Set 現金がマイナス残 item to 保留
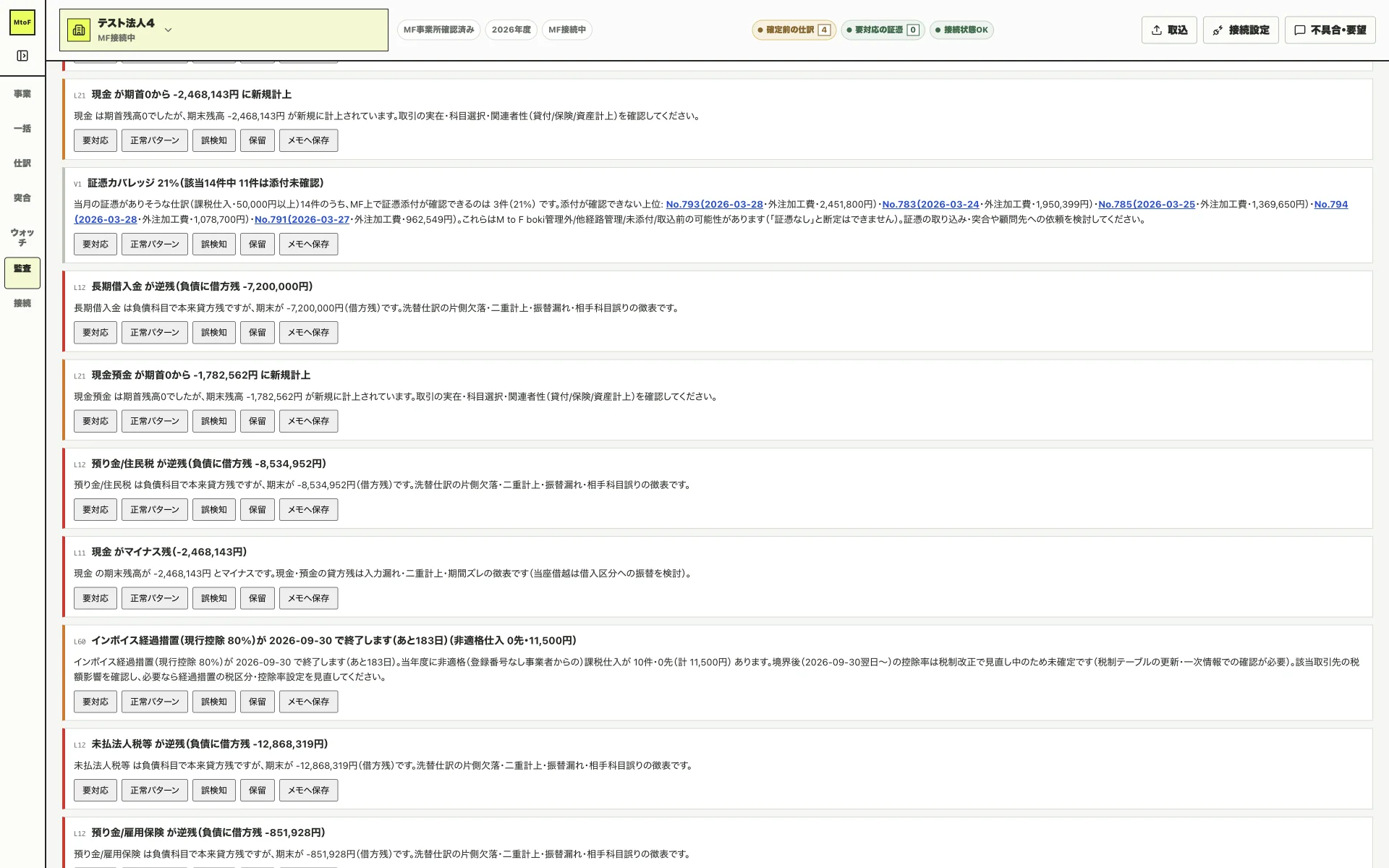 tap(258, 598)
